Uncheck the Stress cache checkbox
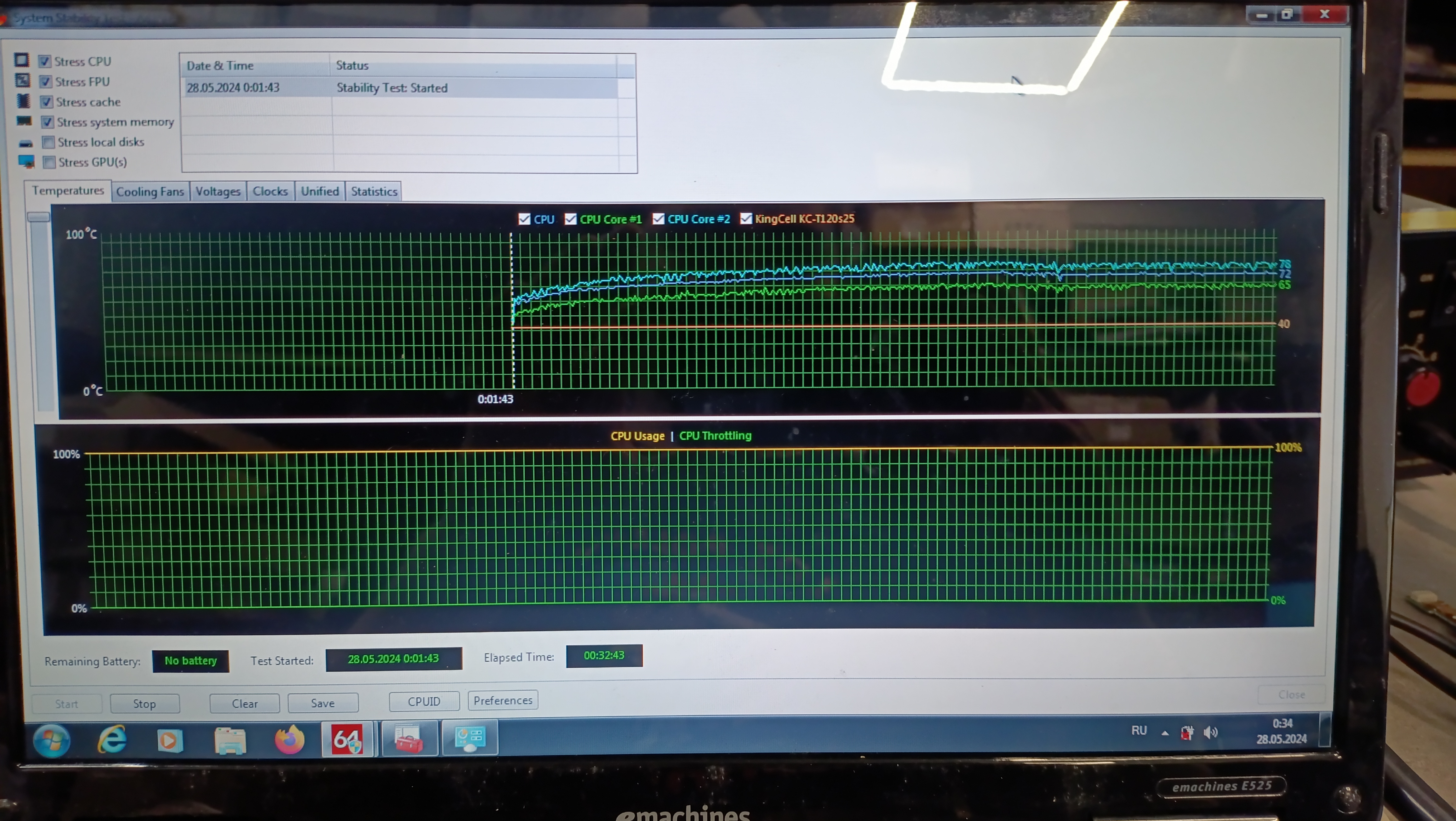 tap(46, 102)
